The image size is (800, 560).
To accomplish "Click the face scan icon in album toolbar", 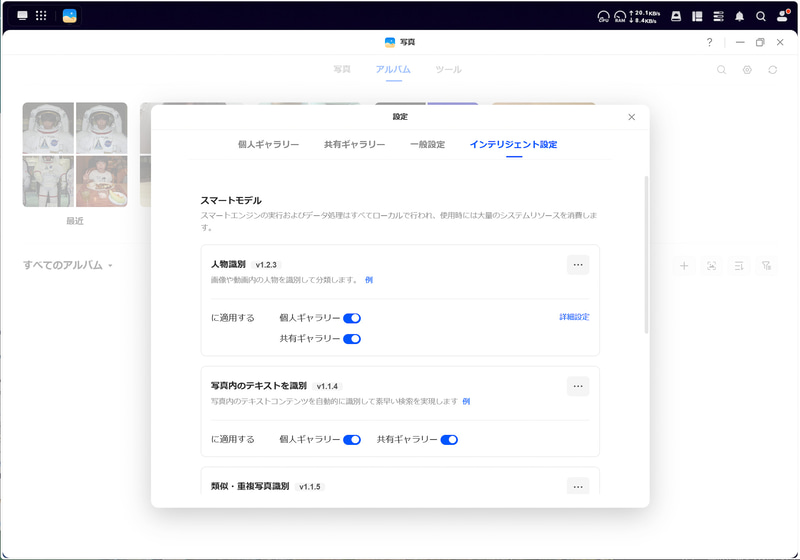I will pyautogui.click(x=712, y=266).
